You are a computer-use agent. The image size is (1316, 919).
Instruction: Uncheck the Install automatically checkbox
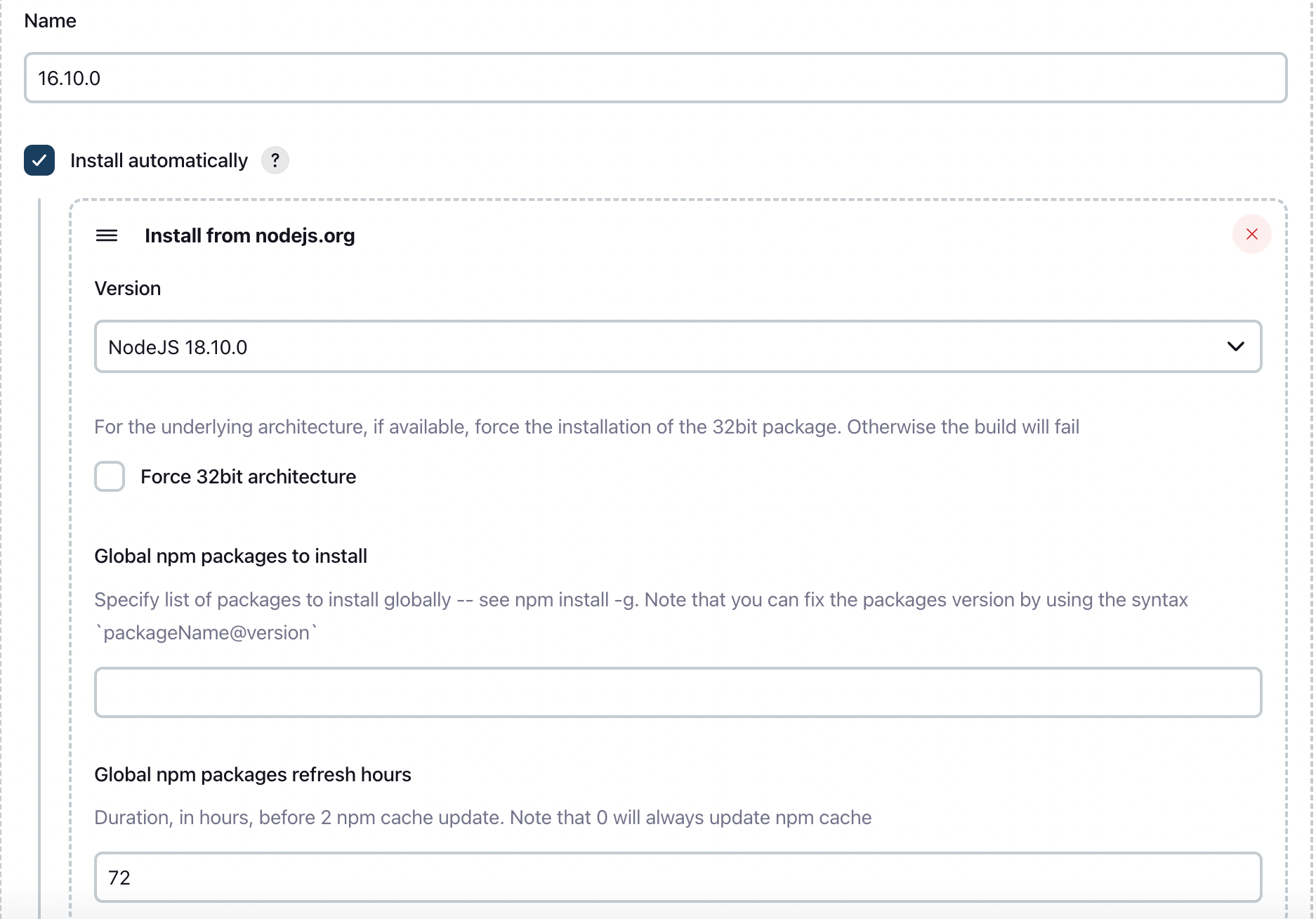39,160
